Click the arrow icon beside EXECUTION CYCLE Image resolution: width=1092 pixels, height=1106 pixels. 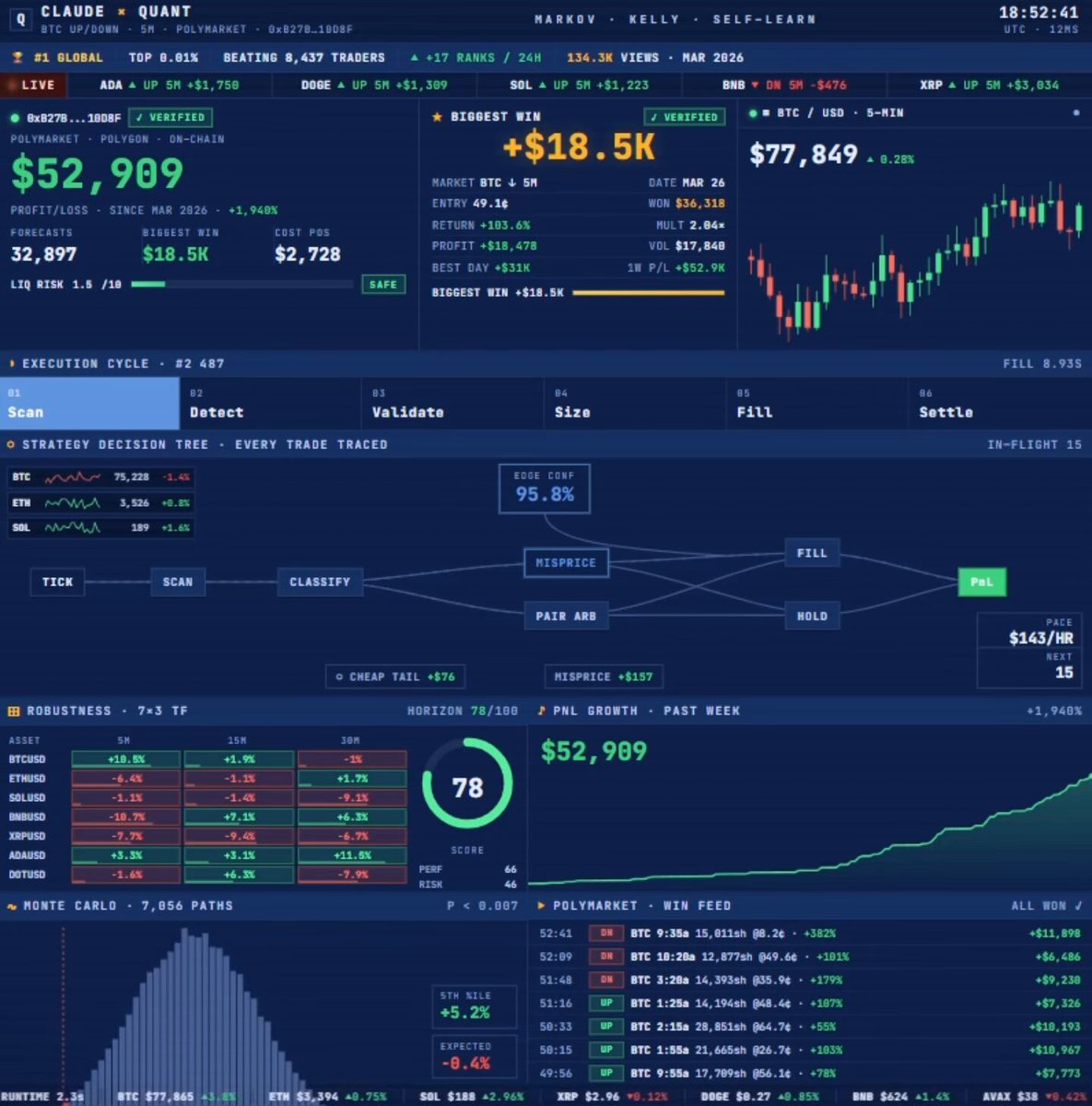click(x=11, y=364)
